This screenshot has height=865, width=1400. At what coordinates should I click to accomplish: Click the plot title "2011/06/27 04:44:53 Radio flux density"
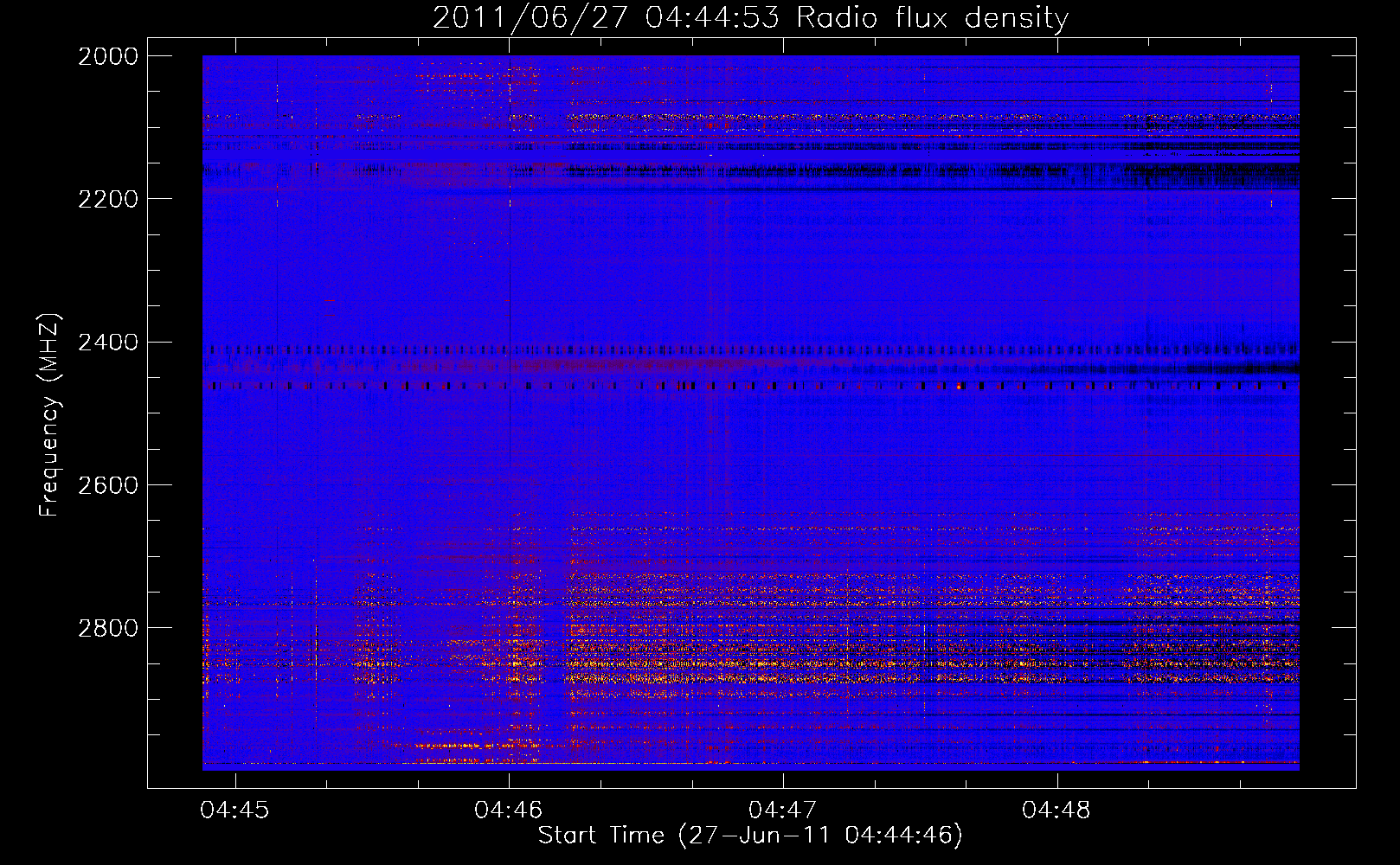point(750,17)
